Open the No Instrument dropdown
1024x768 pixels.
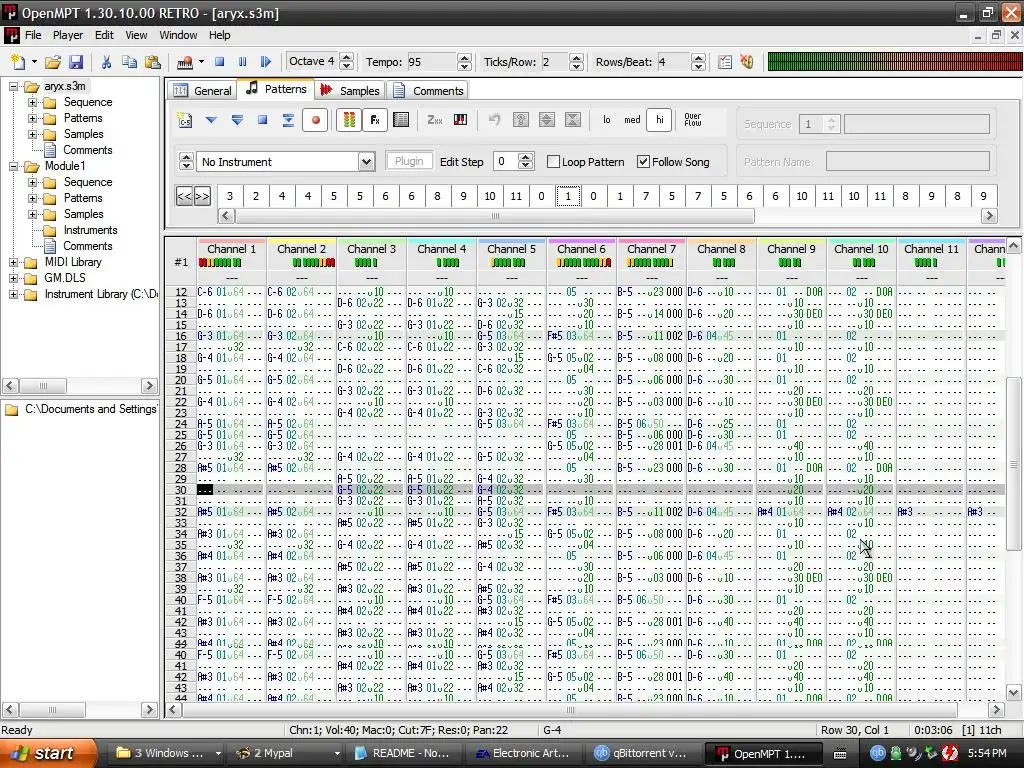(x=366, y=162)
